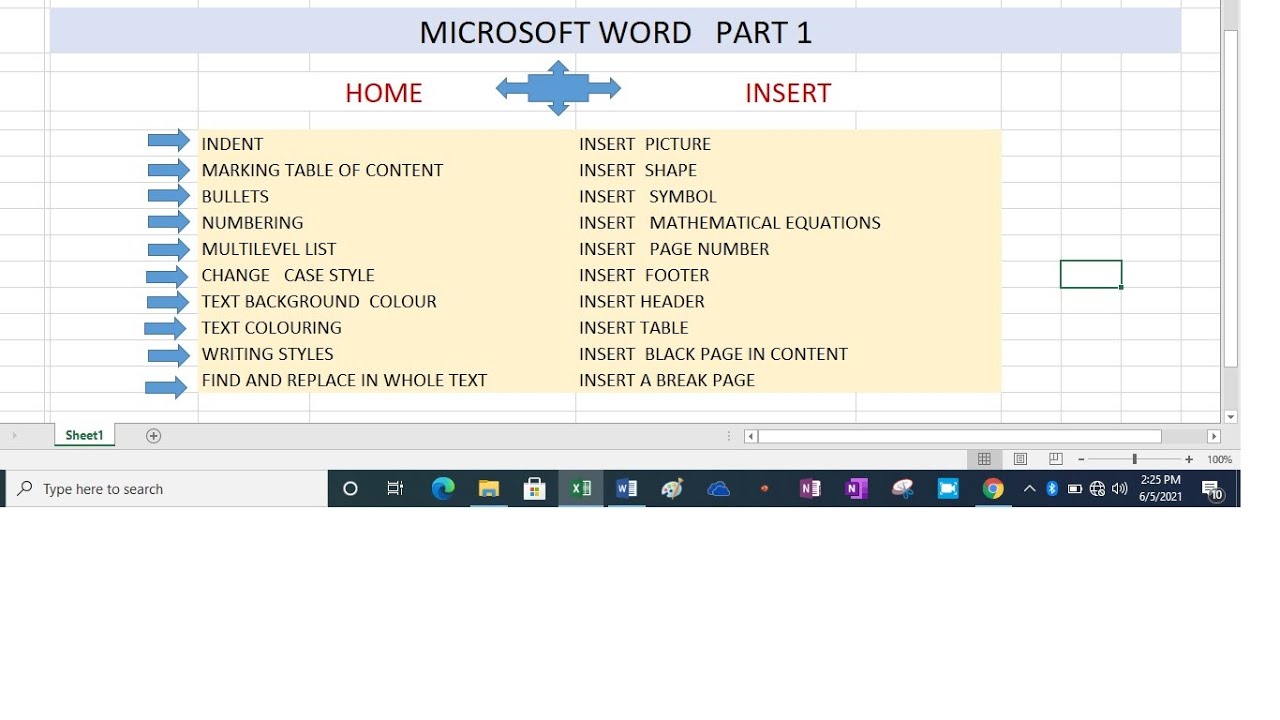Select the HOME heading cell

click(x=384, y=93)
